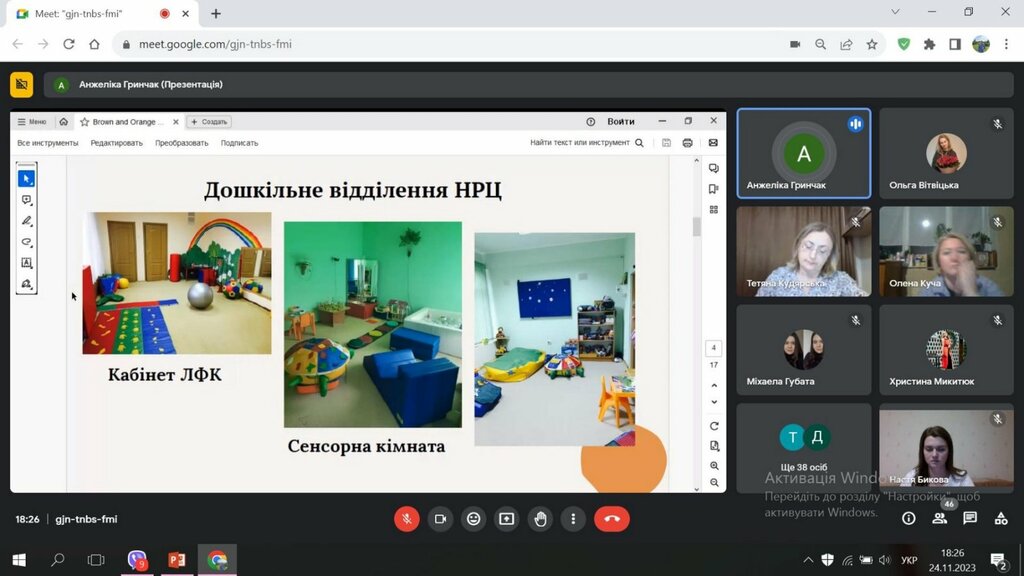Open Chrome's three-dot menu

pos(1005,44)
